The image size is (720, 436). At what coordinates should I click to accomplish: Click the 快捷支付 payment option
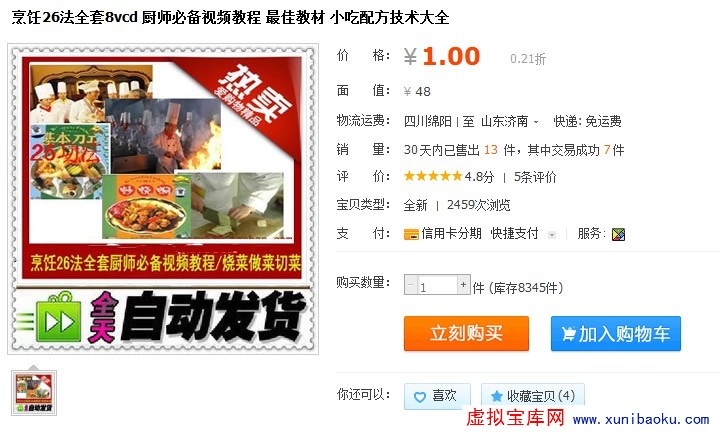514,234
